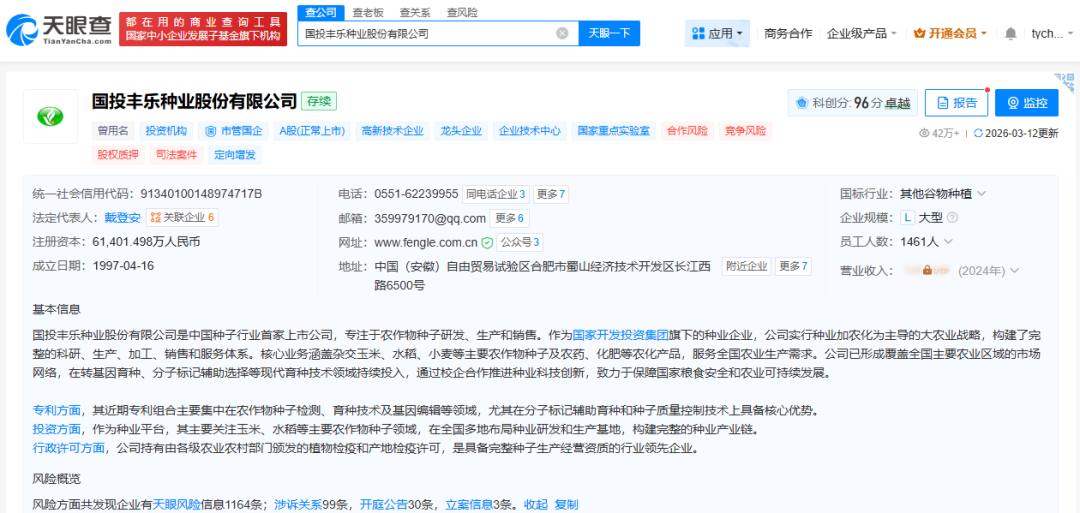Open the www.fengle.com.cn website link
This screenshot has width=1080, height=513.
click(x=426, y=242)
